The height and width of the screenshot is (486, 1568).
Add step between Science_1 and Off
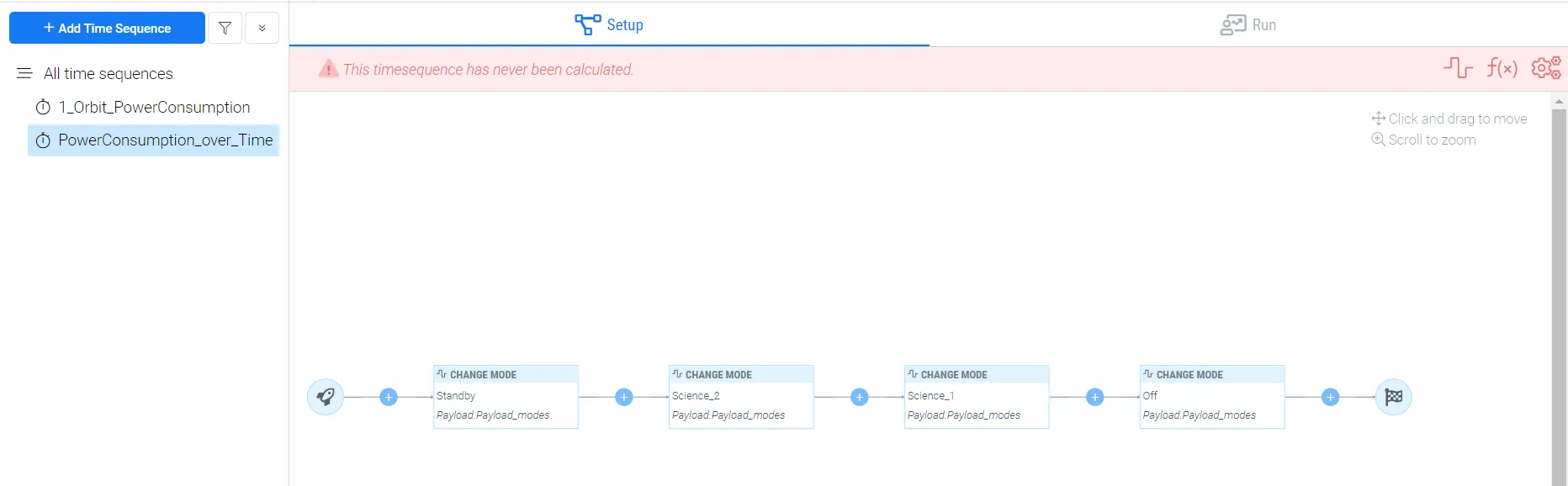pyautogui.click(x=1095, y=397)
